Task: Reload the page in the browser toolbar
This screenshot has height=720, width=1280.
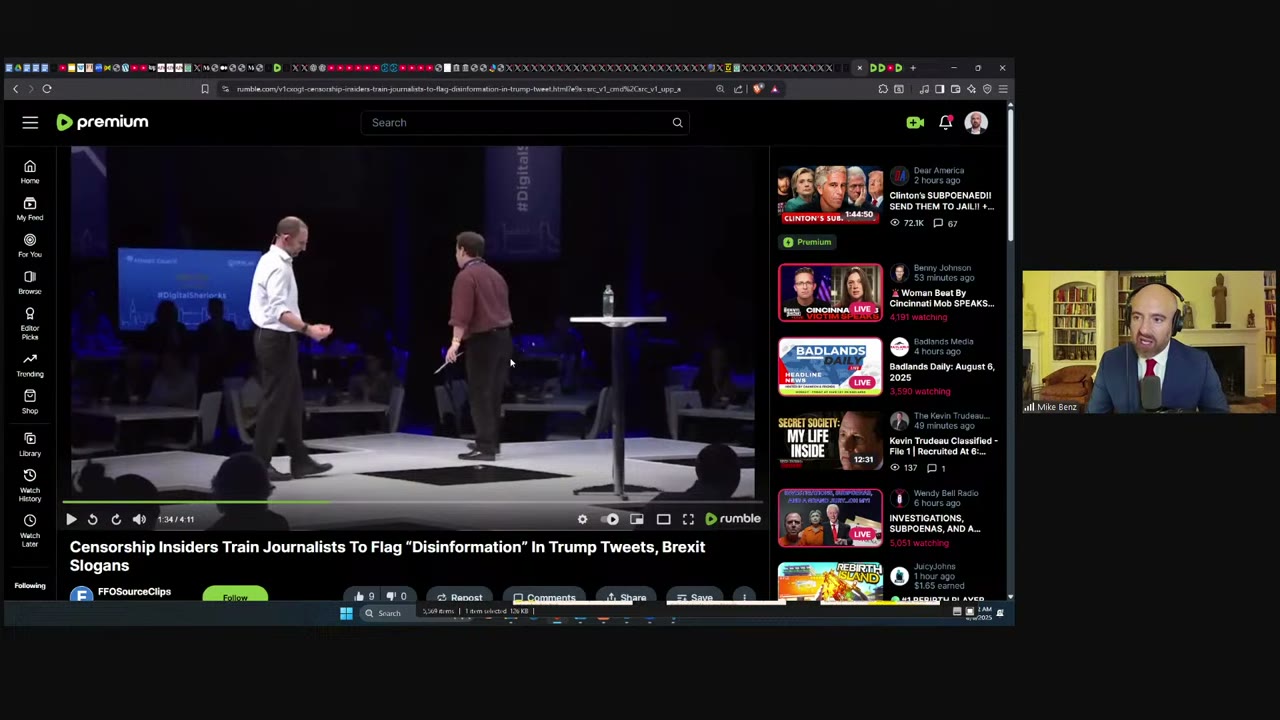Action: point(47,89)
